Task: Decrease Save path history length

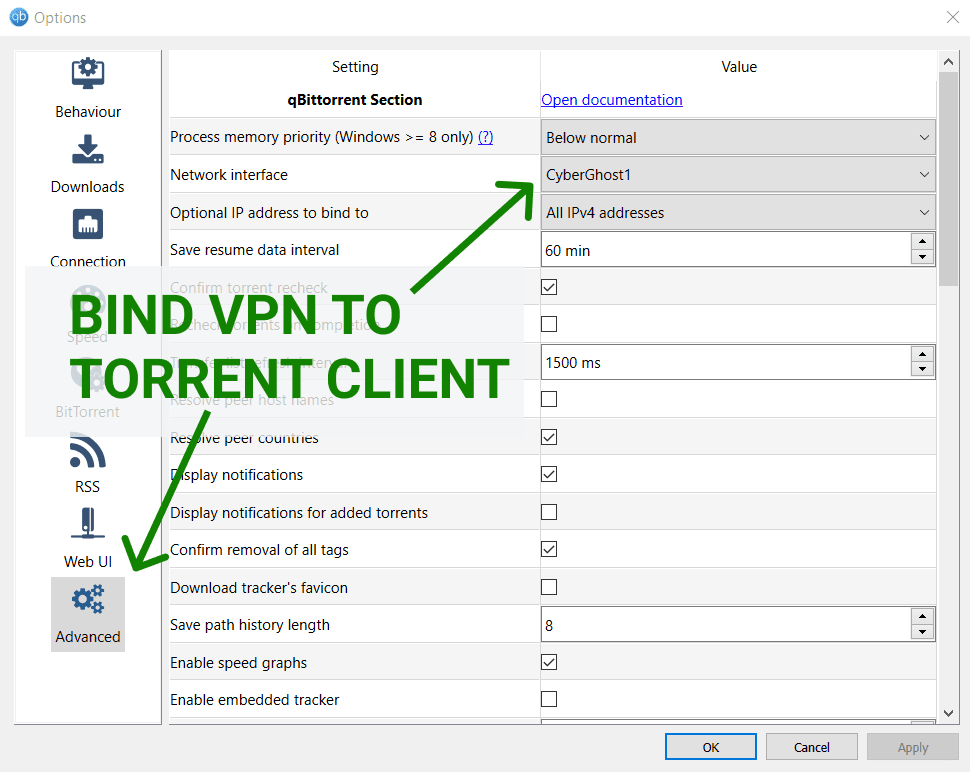Action: [x=922, y=632]
